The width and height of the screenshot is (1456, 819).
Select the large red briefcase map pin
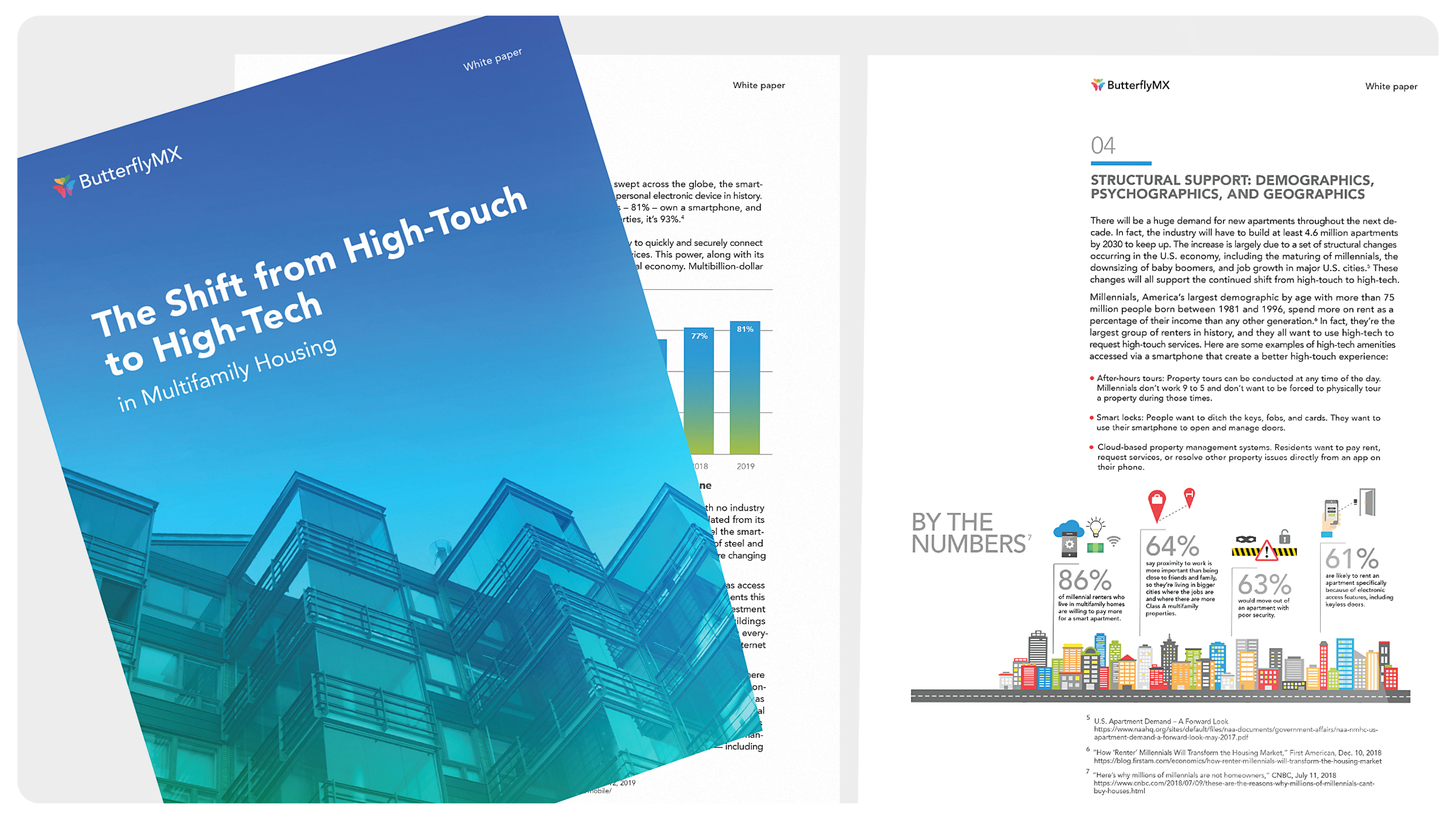pyautogui.click(x=1157, y=506)
